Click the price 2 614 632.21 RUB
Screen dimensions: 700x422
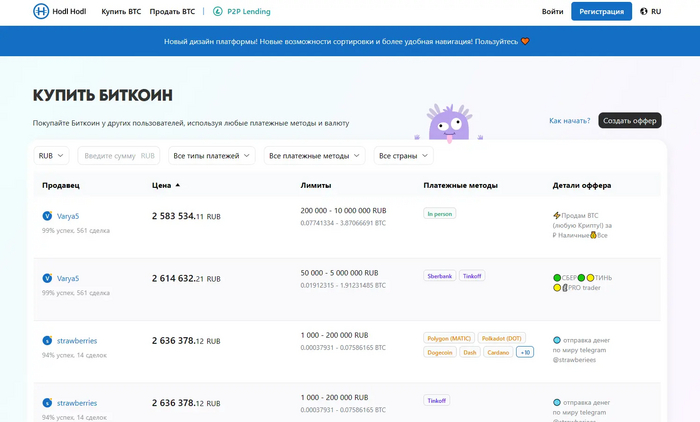tap(186, 278)
